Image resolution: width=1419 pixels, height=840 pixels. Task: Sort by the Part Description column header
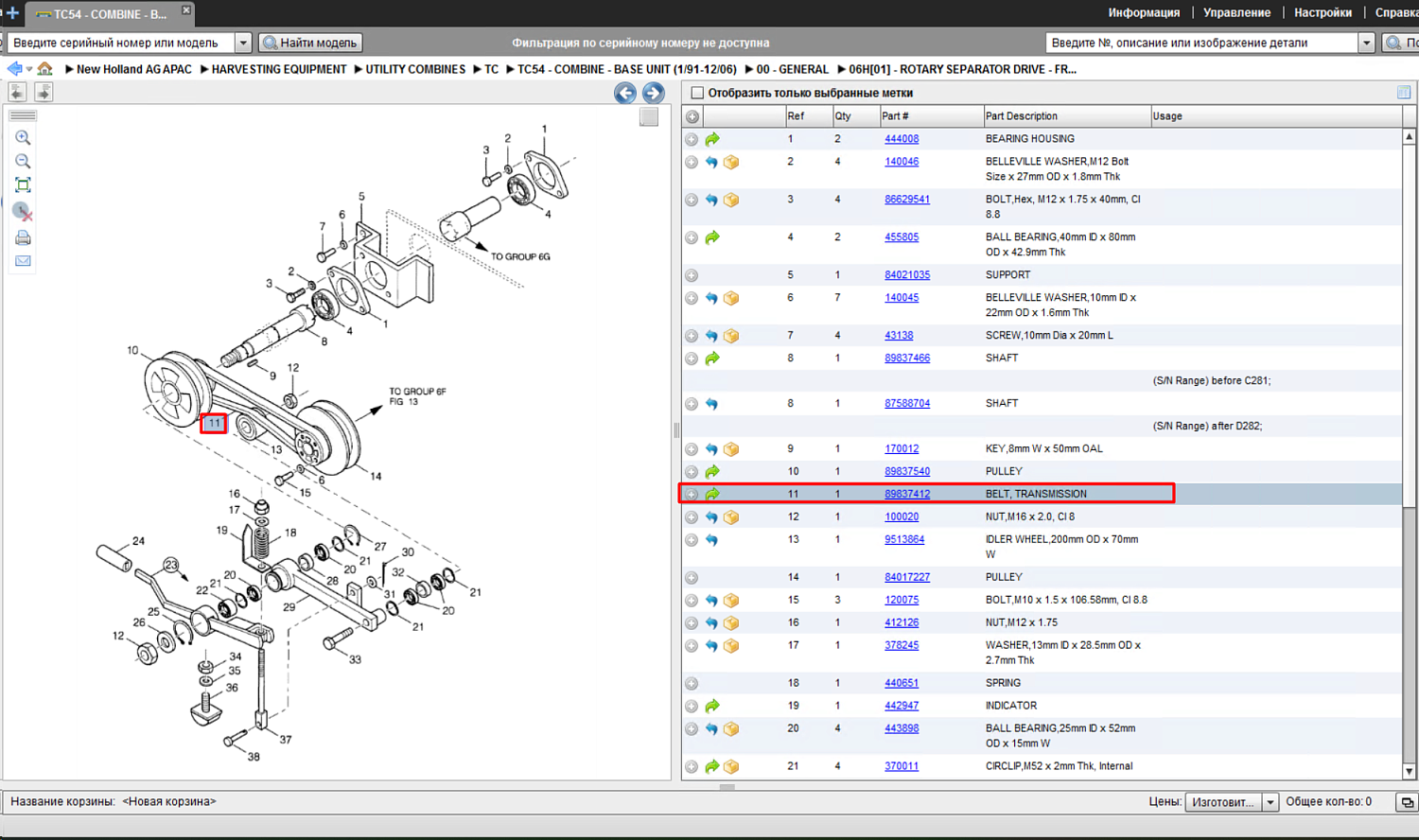coord(1066,116)
